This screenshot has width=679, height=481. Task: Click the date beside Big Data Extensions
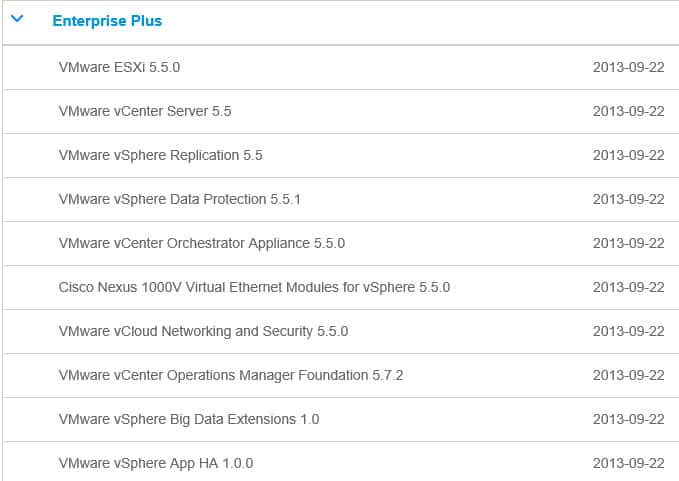tap(628, 419)
